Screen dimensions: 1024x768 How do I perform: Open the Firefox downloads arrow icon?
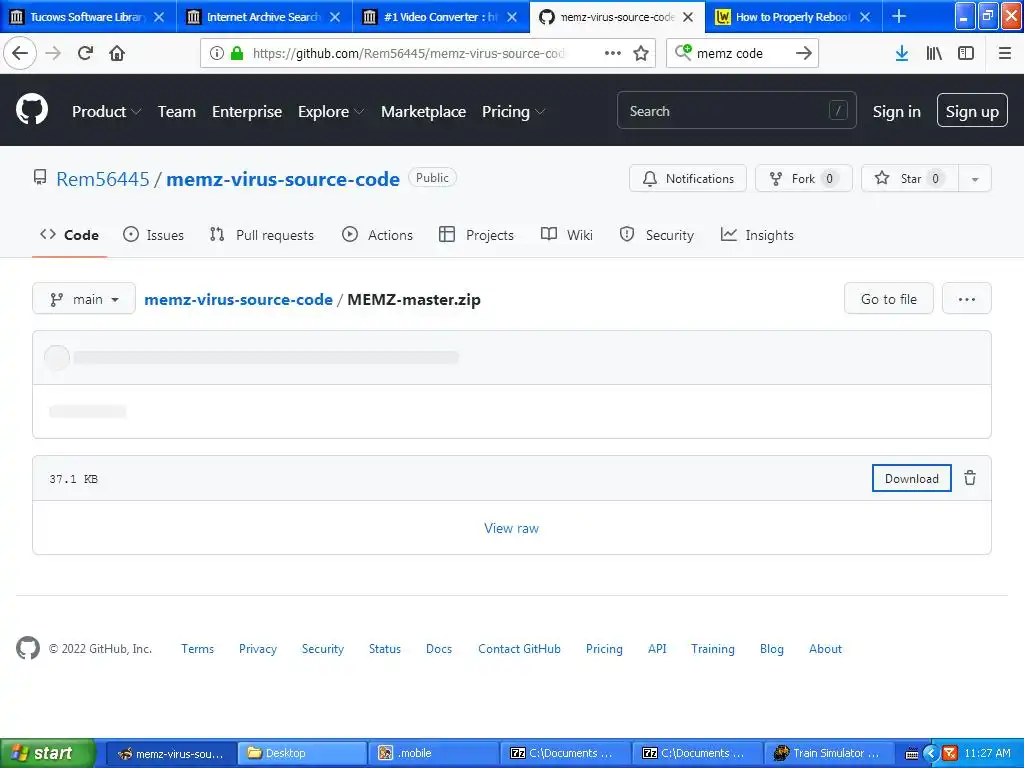pos(901,53)
